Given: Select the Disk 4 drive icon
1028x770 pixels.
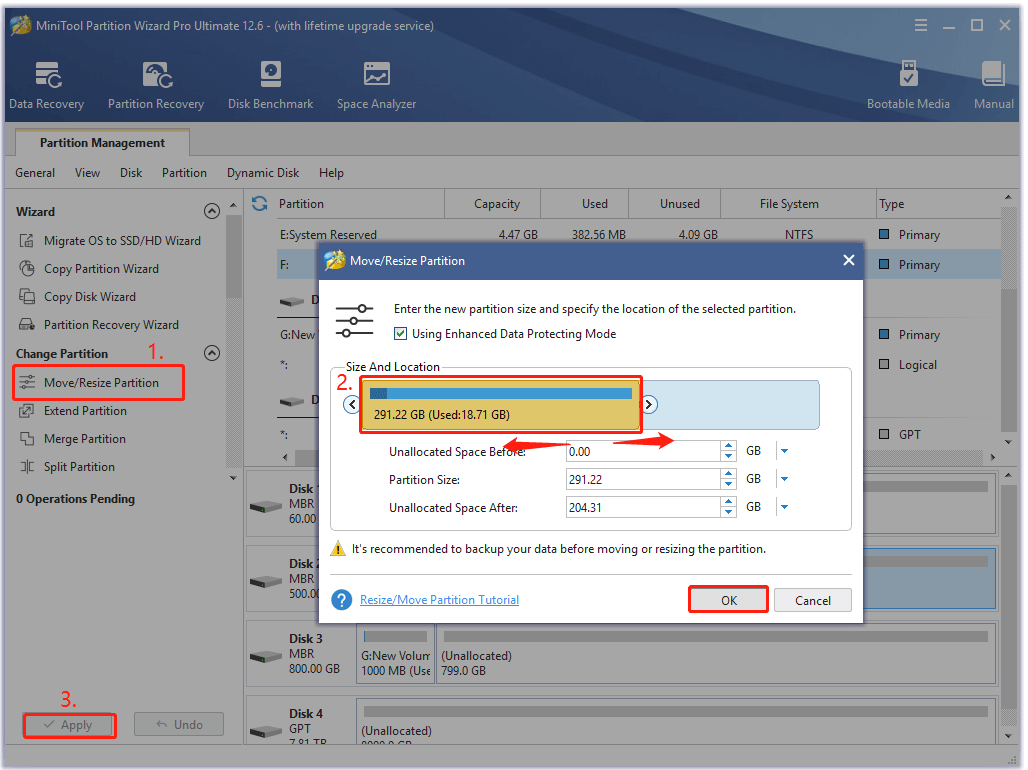Looking at the screenshot, I should 266,731.
